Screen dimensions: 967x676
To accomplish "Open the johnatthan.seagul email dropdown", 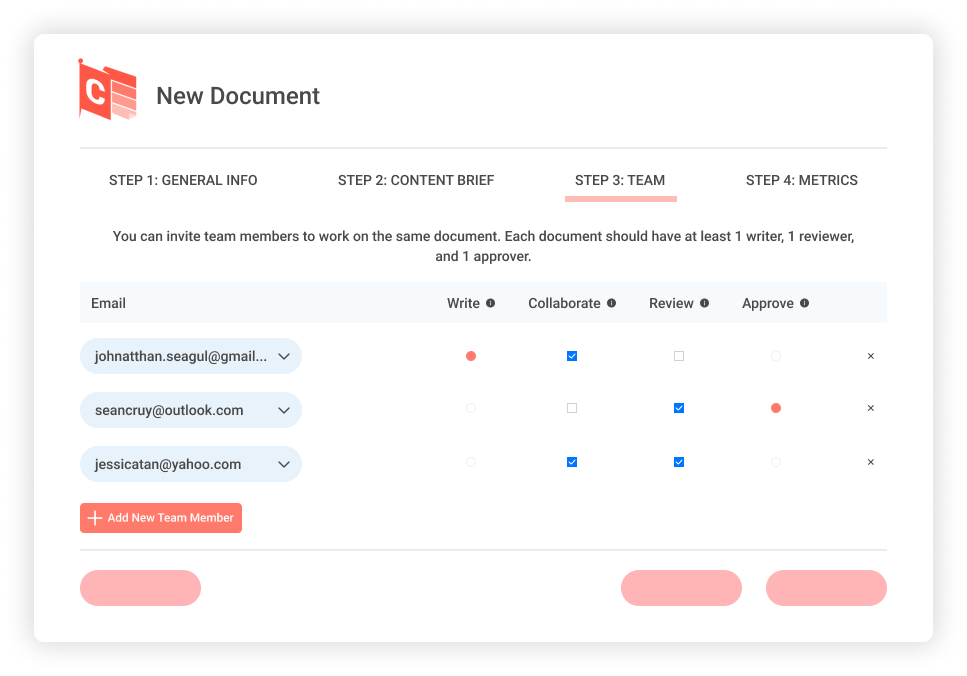I will tap(284, 356).
